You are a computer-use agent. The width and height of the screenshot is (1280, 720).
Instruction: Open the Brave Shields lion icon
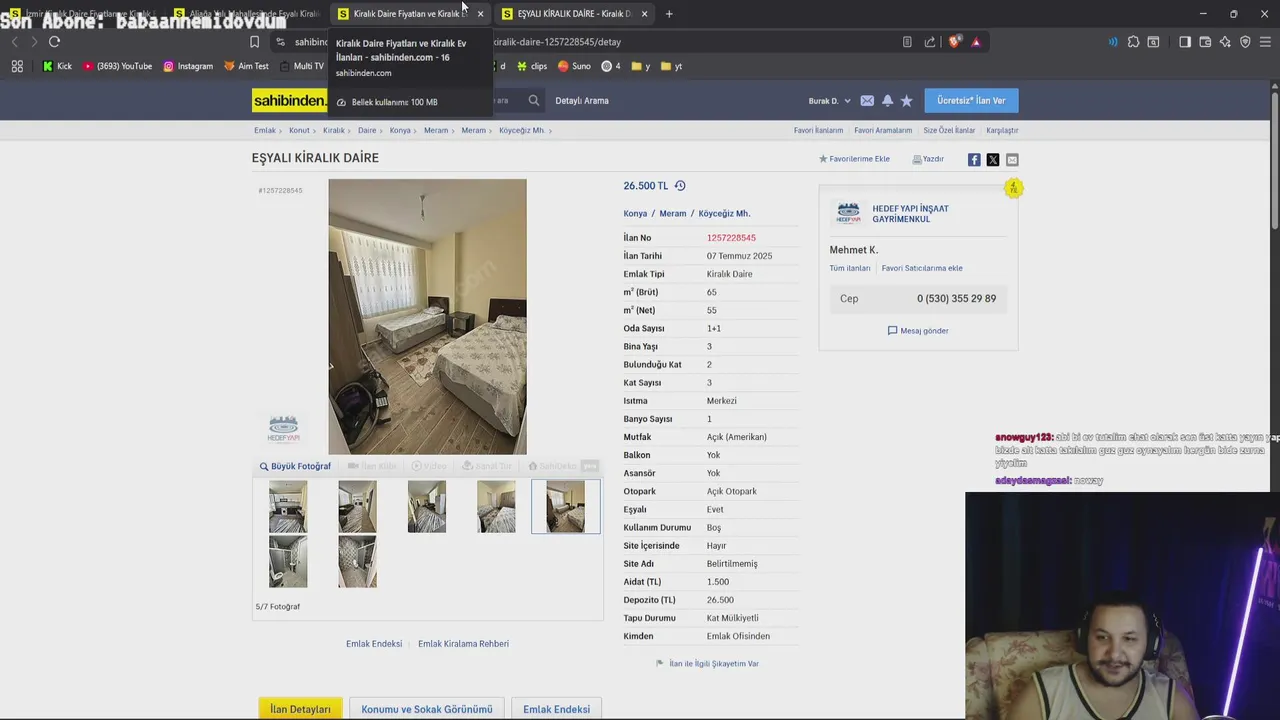pyautogui.click(x=955, y=42)
